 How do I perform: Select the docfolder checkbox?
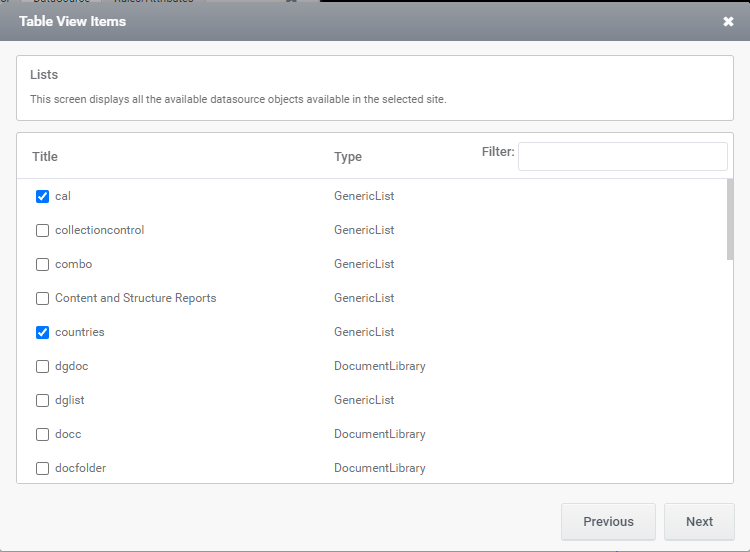(x=43, y=468)
